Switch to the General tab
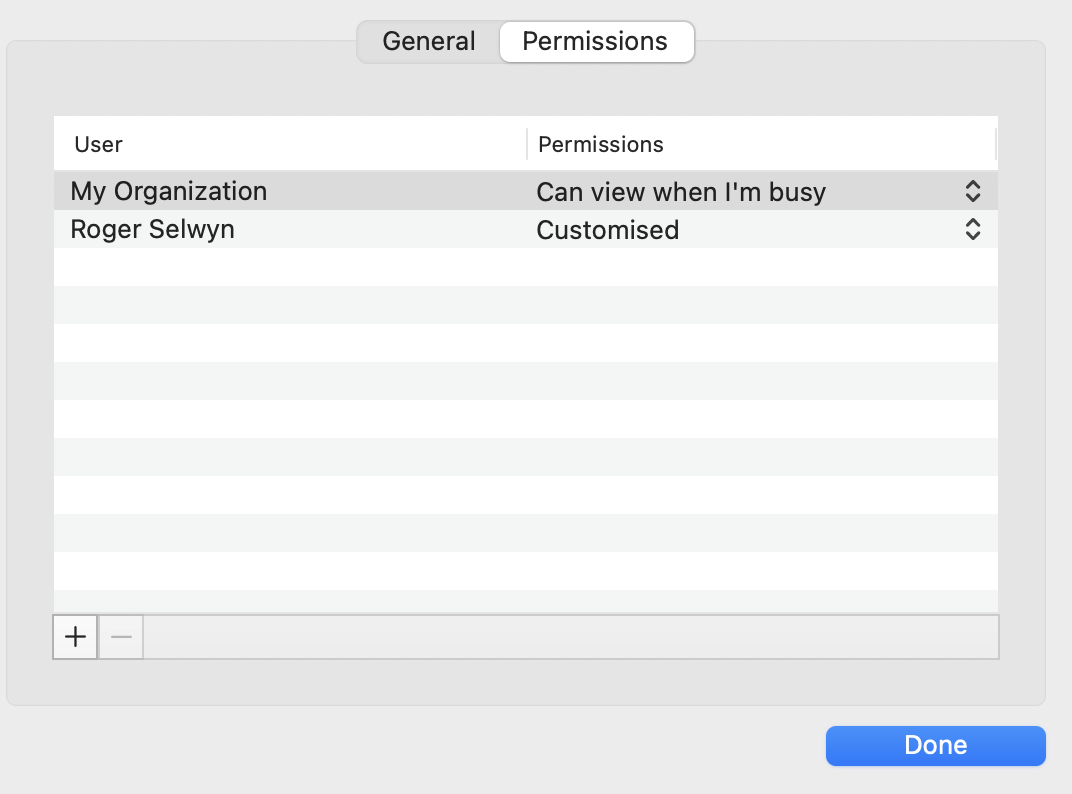The width and height of the screenshot is (1072, 794). coord(429,42)
